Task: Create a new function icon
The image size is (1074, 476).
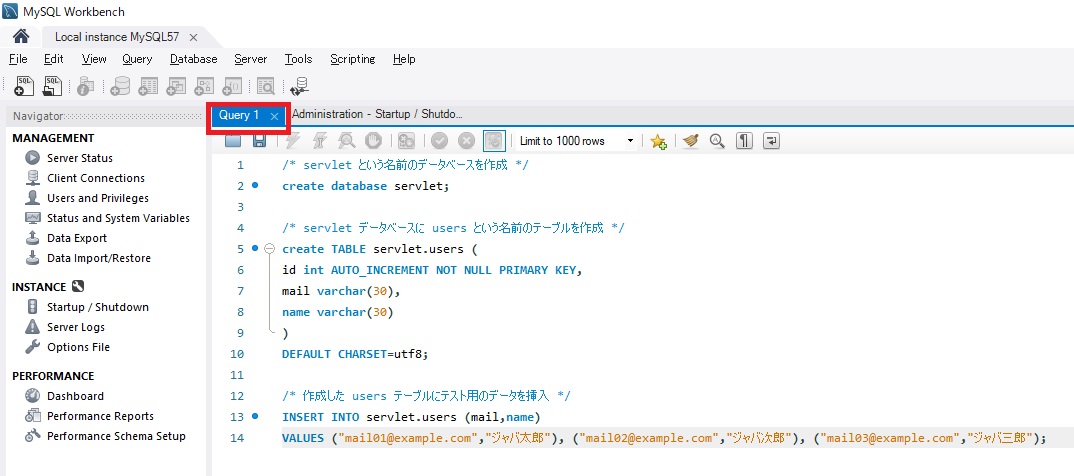Action: pyautogui.click(x=234, y=86)
